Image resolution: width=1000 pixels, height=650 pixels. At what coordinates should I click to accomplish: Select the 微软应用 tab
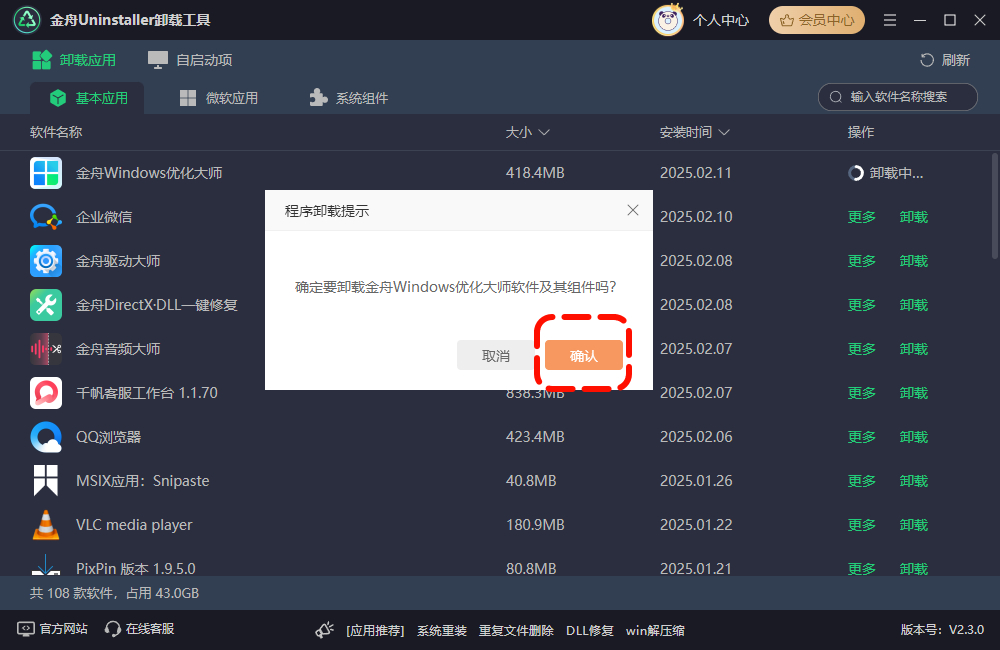219,98
